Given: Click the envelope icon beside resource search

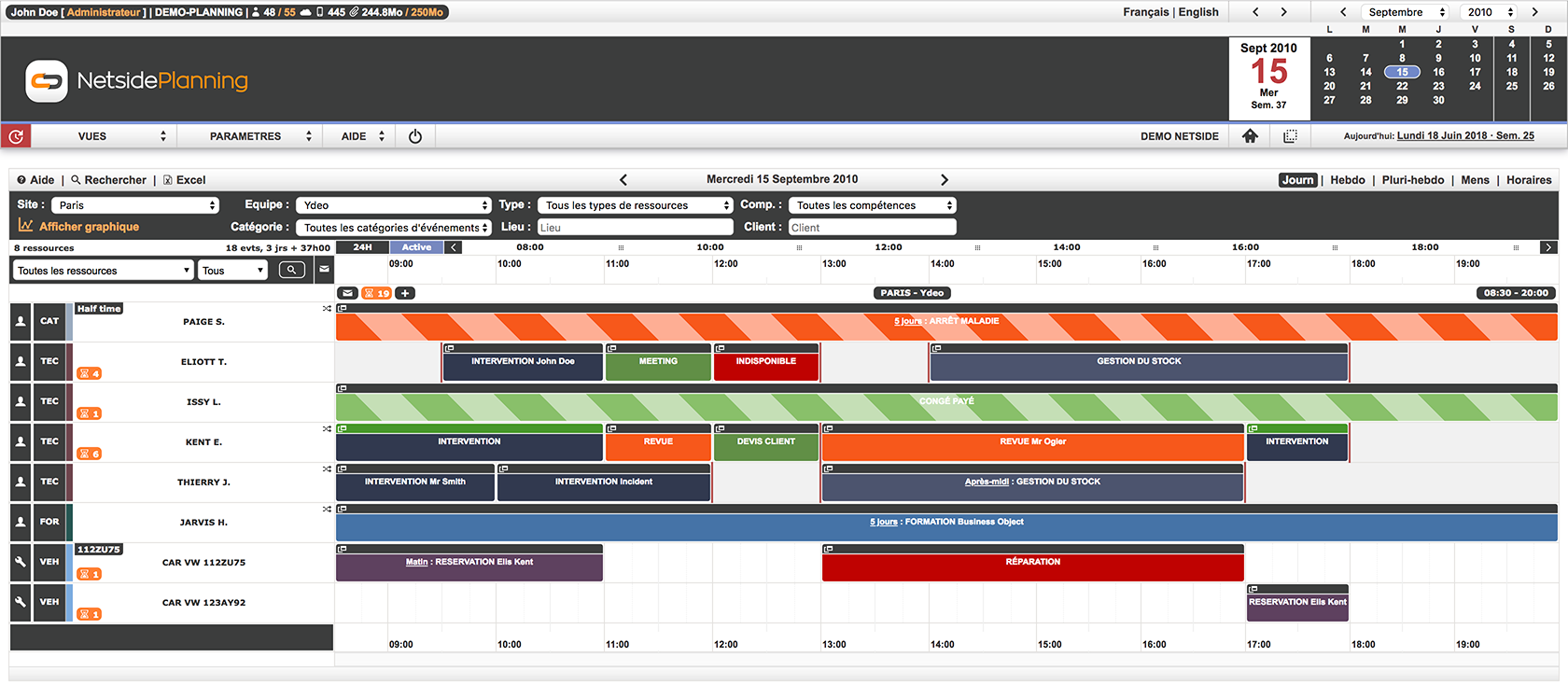Looking at the screenshot, I should [x=324, y=271].
